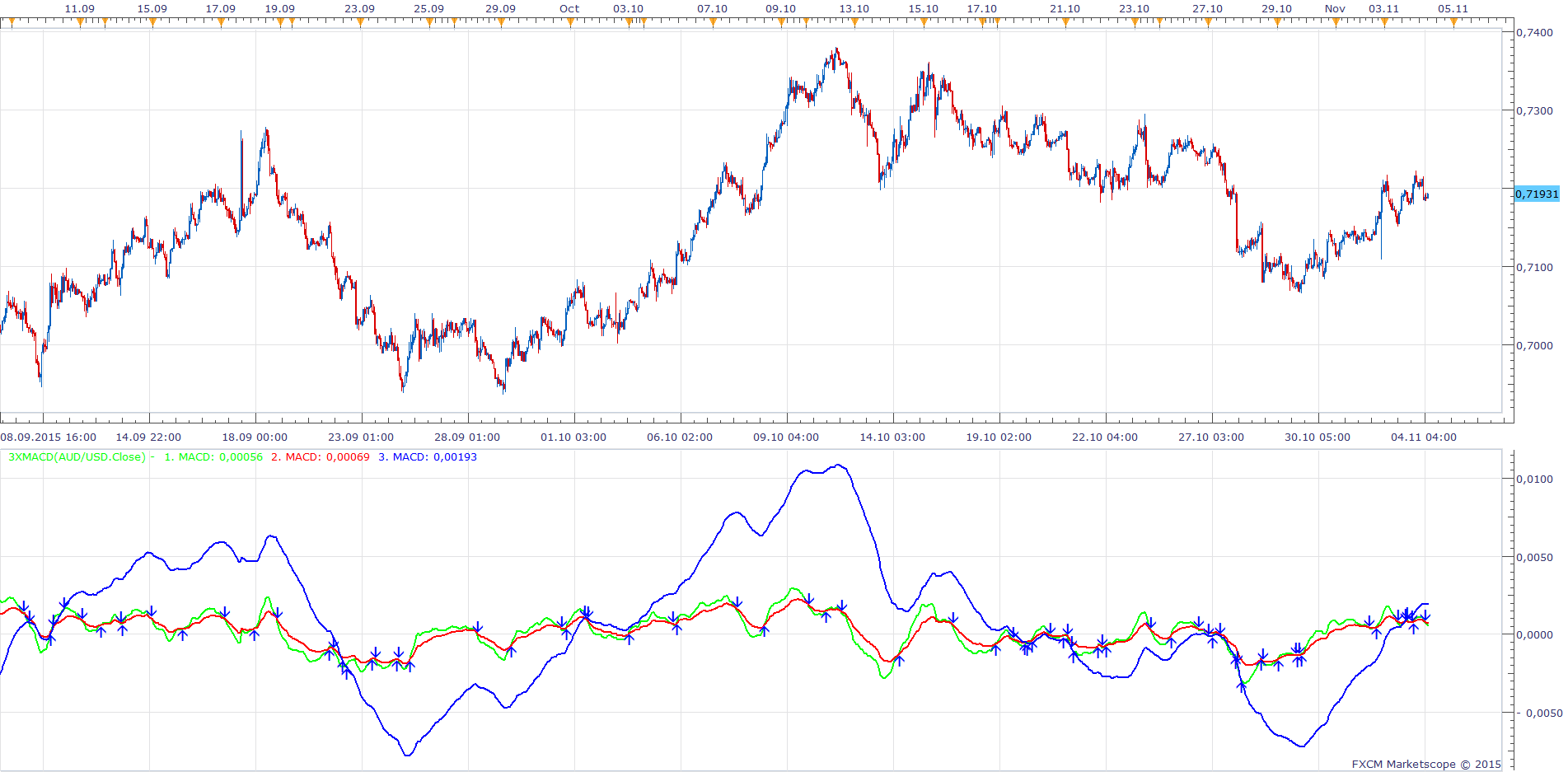Select the orange marker below 15.10

click(924, 23)
